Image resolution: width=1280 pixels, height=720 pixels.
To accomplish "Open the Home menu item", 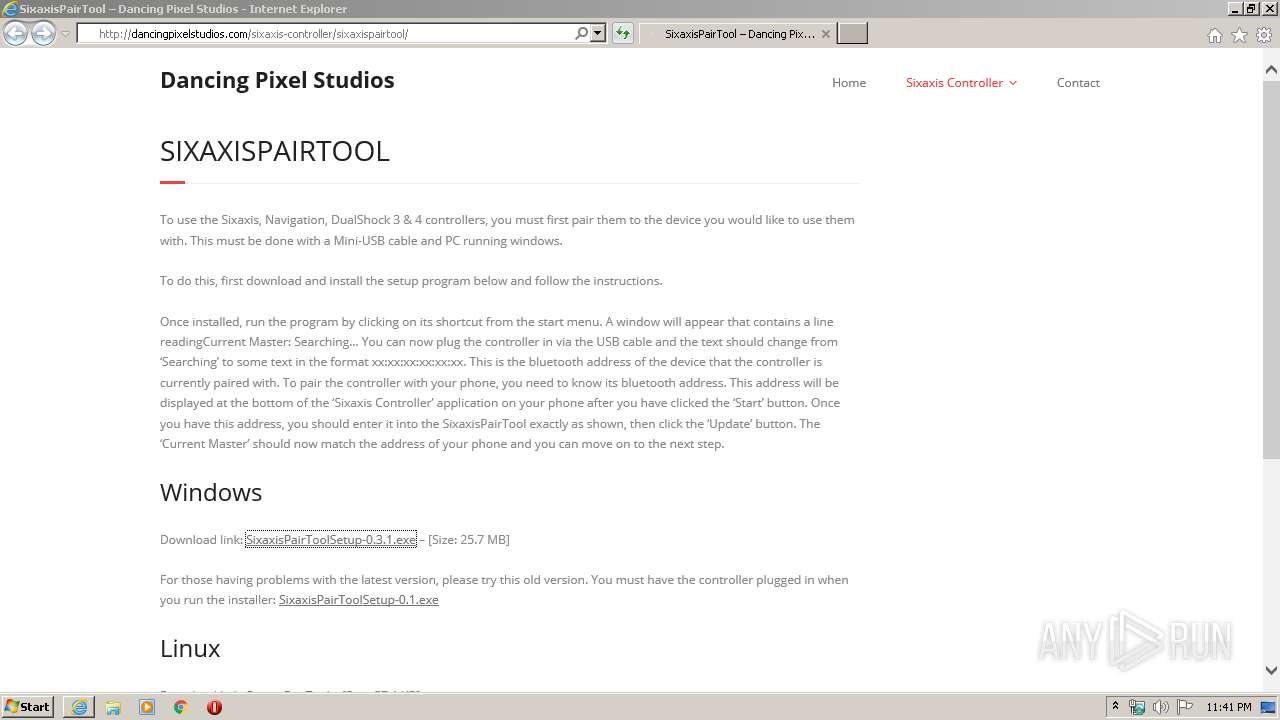I will (x=849, y=83).
